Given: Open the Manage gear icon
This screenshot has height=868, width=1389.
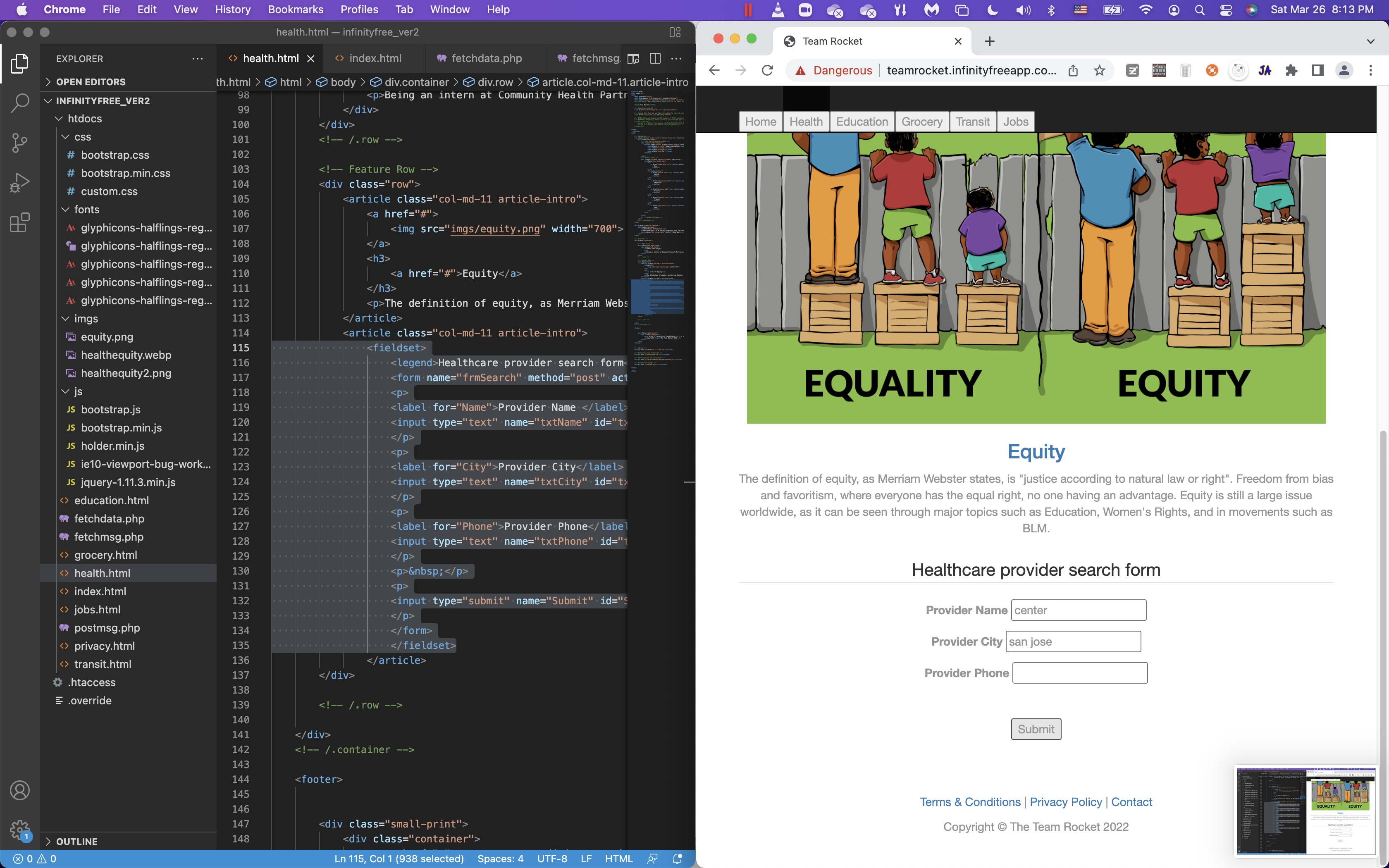Looking at the screenshot, I should 19,829.
